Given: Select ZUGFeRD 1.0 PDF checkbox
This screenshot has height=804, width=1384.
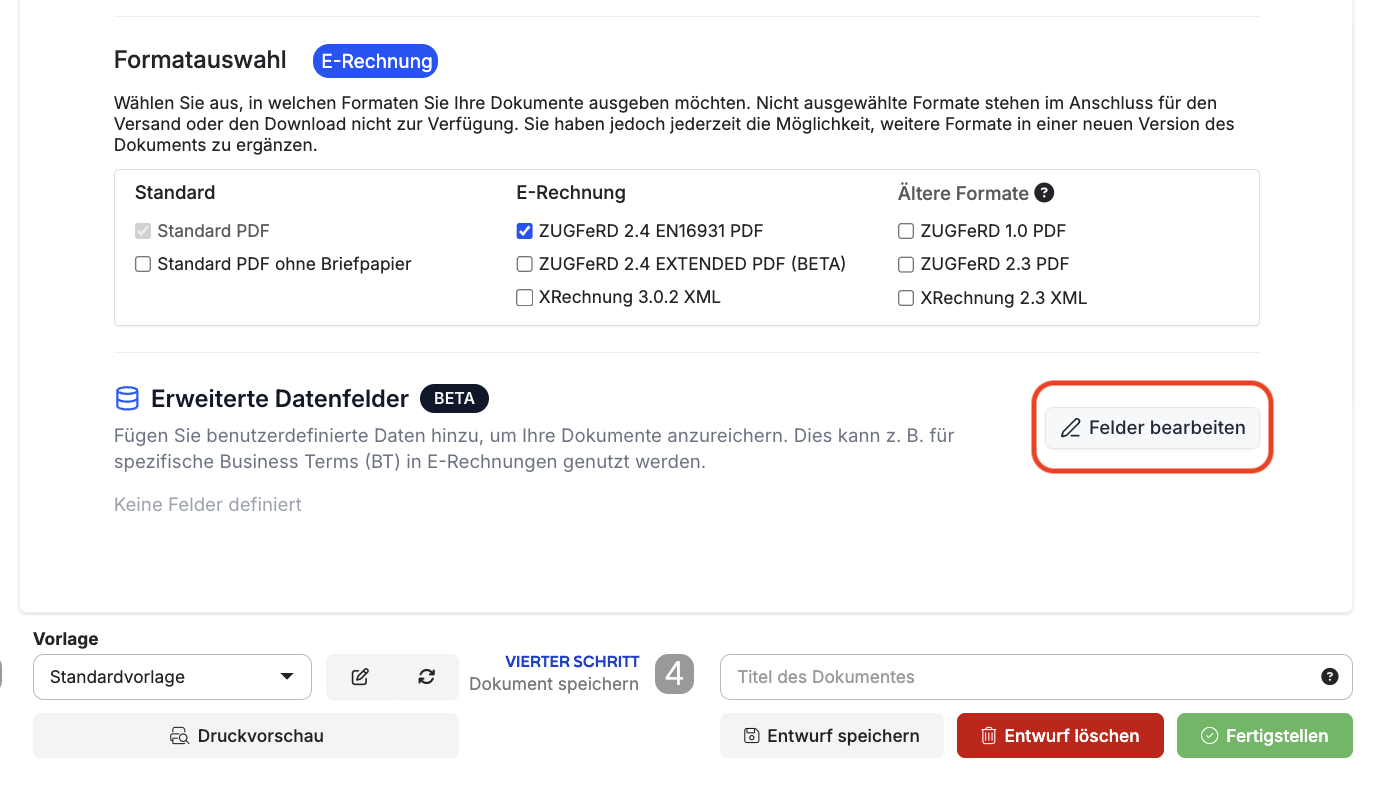Looking at the screenshot, I should pos(906,231).
